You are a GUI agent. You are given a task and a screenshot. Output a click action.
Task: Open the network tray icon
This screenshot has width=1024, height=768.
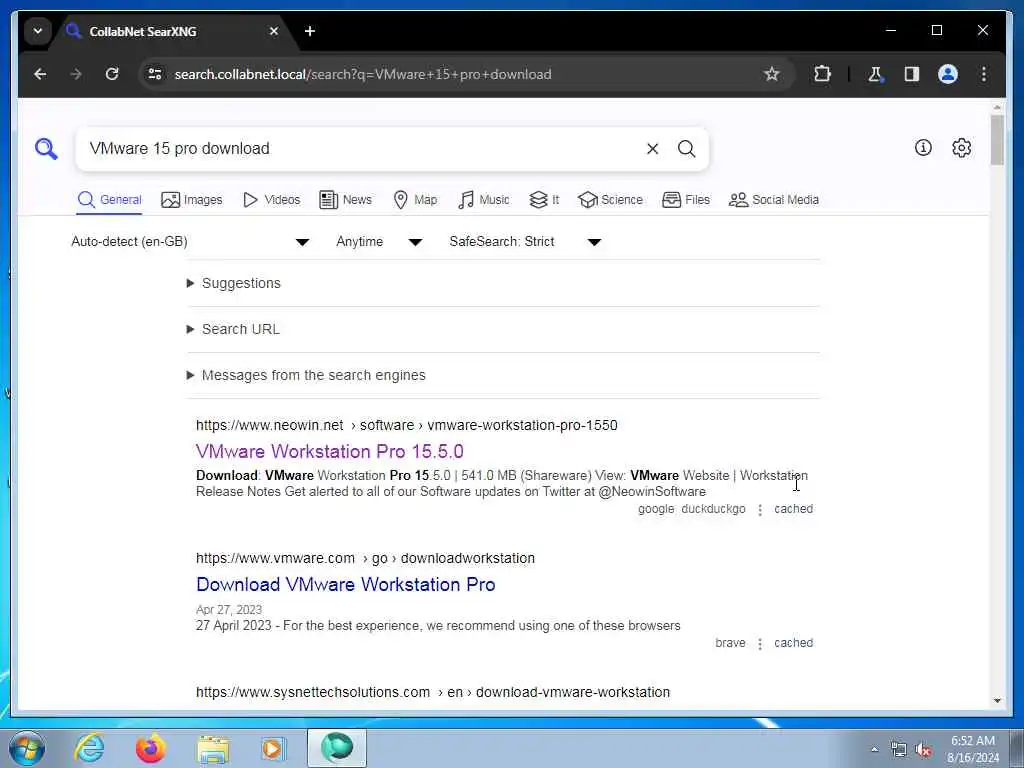(x=899, y=750)
